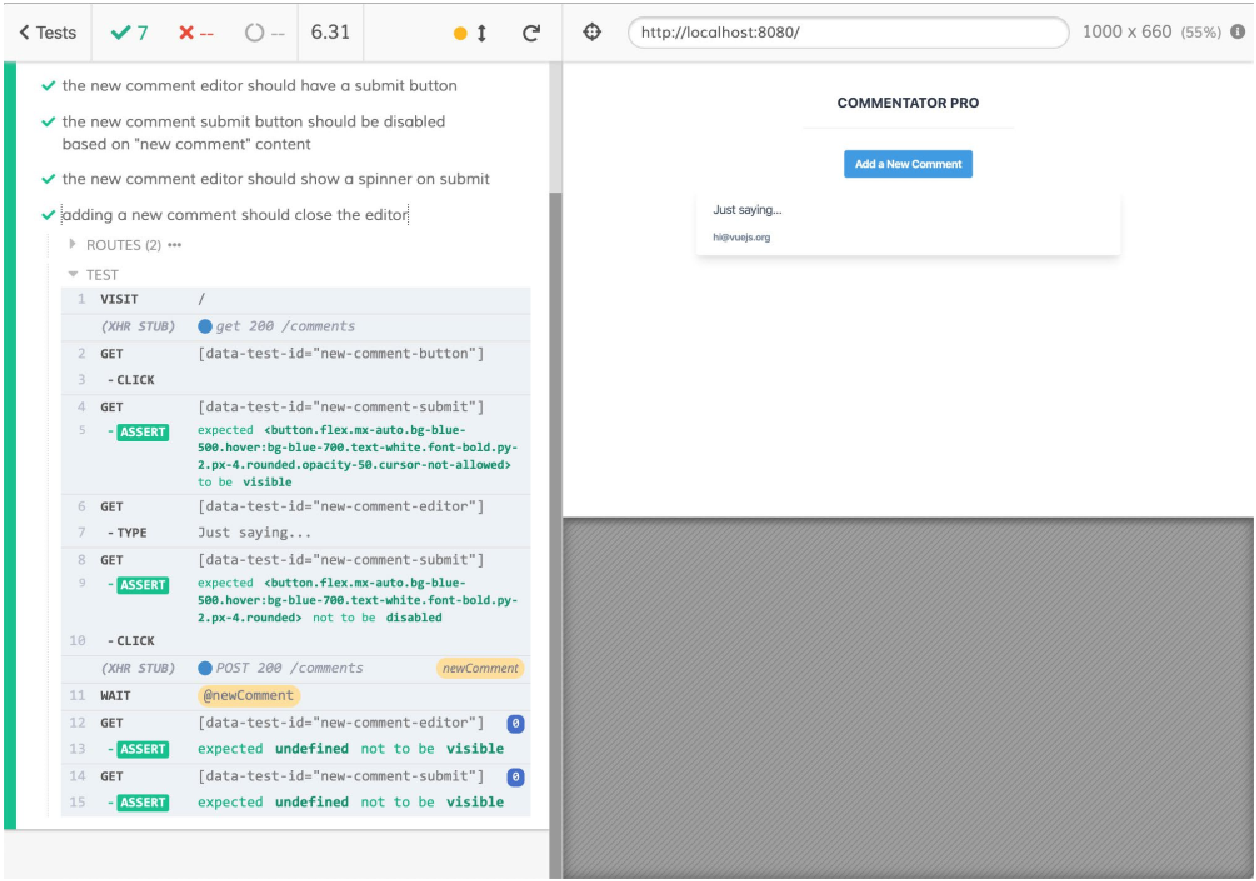Click step 6 GET new-comment-editor command
The image size is (1256, 881).
(x=295, y=507)
